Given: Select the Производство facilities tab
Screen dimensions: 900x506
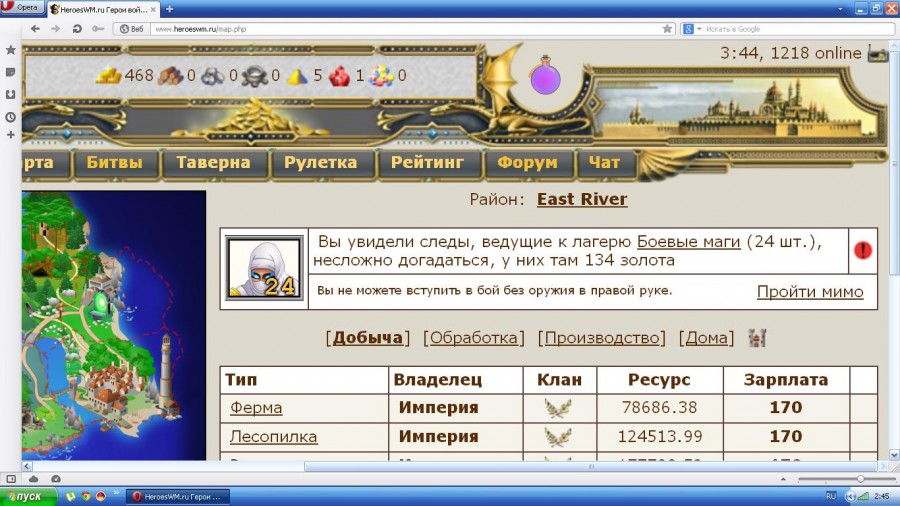Looking at the screenshot, I should (x=602, y=338).
